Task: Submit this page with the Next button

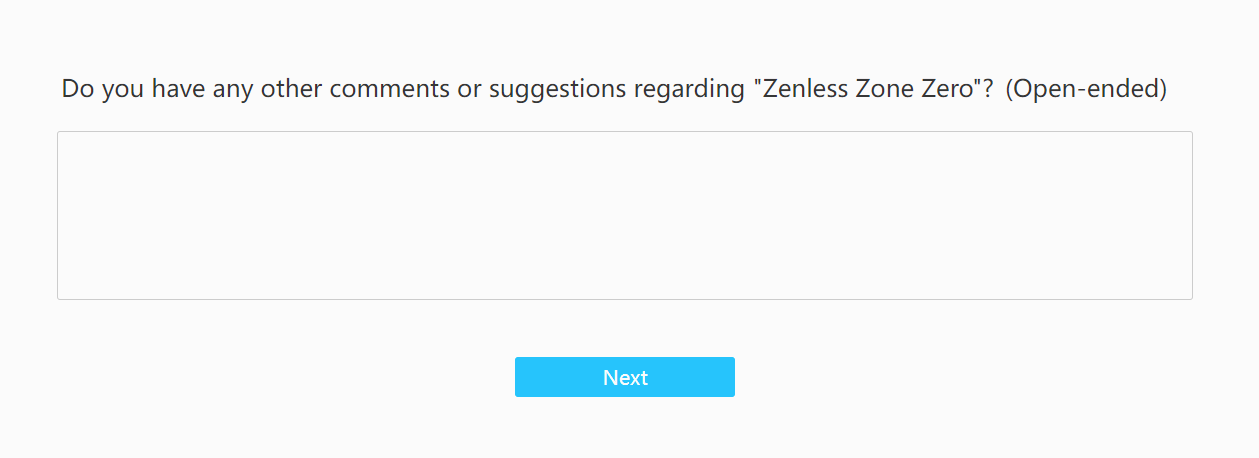Action: click(x=624, y=377)
